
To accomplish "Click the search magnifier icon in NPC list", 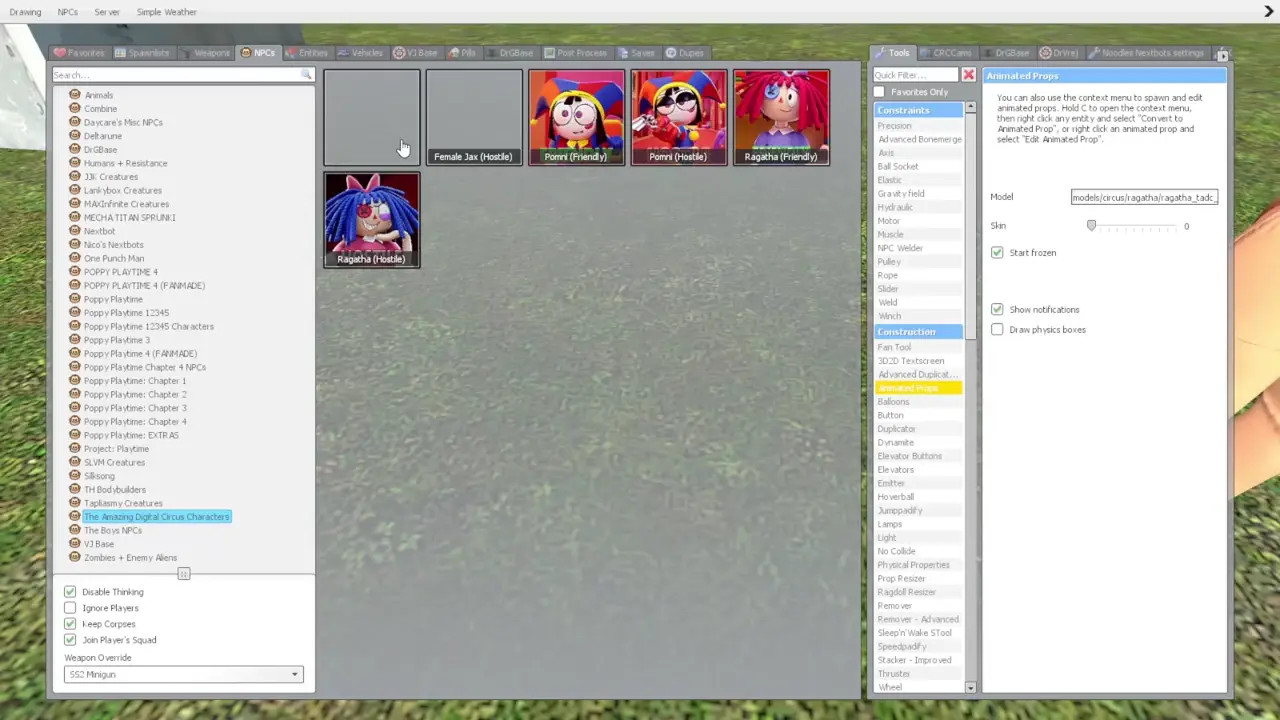I will click(306, 75).
